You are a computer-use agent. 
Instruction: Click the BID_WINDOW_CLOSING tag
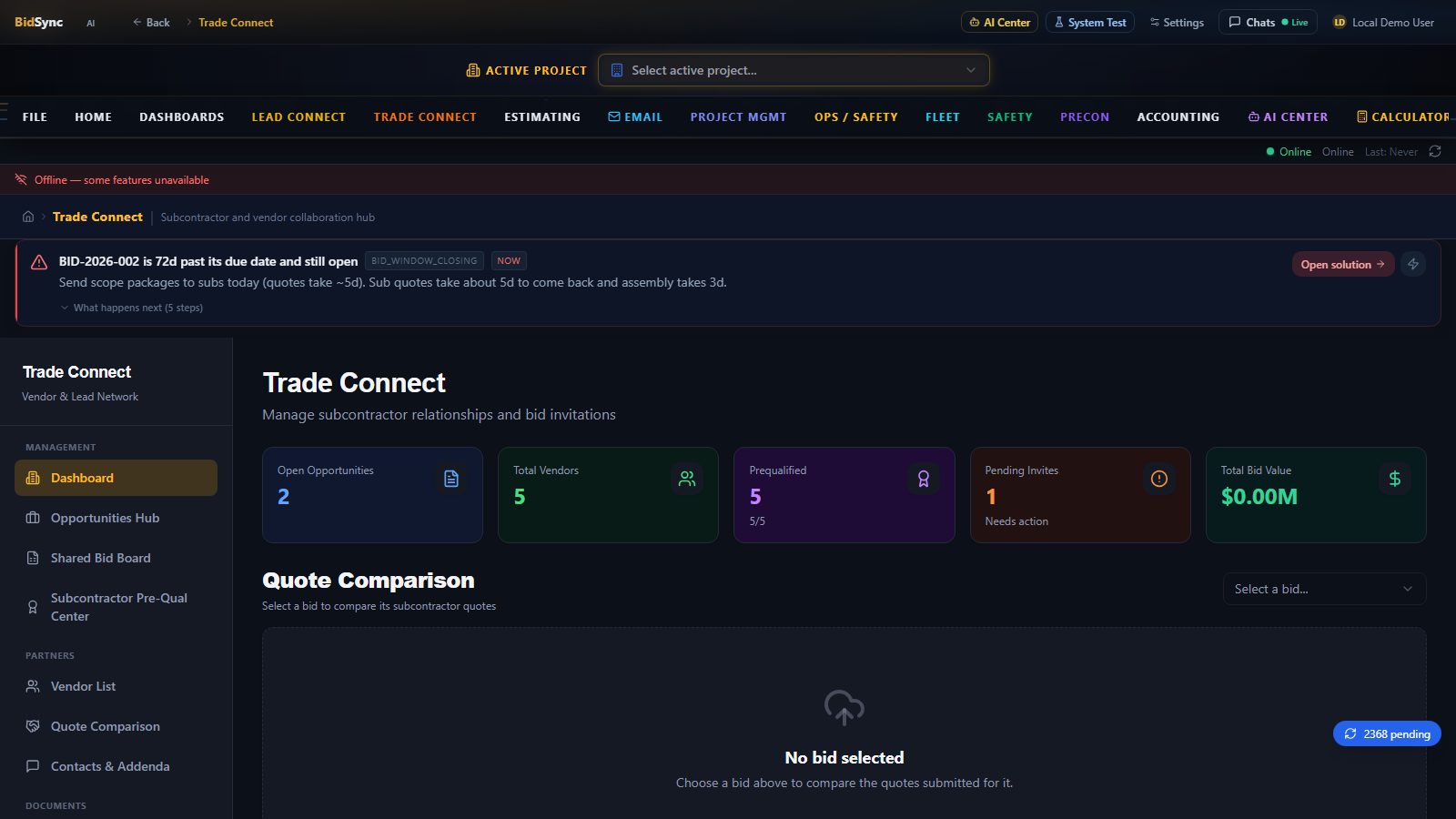coord(424,261)
